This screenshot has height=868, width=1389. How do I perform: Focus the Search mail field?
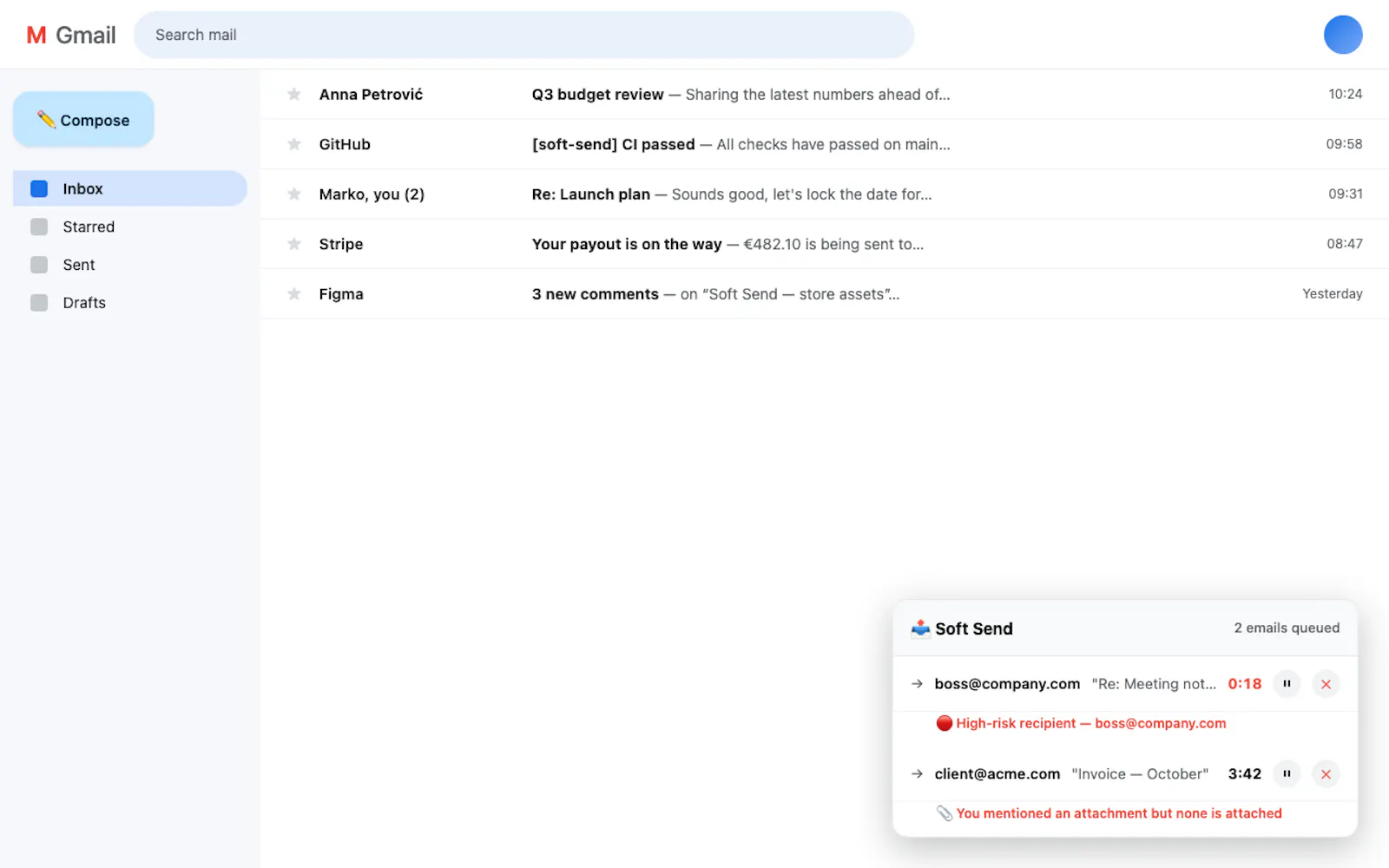pyautogui.click(x=523, y=35)
